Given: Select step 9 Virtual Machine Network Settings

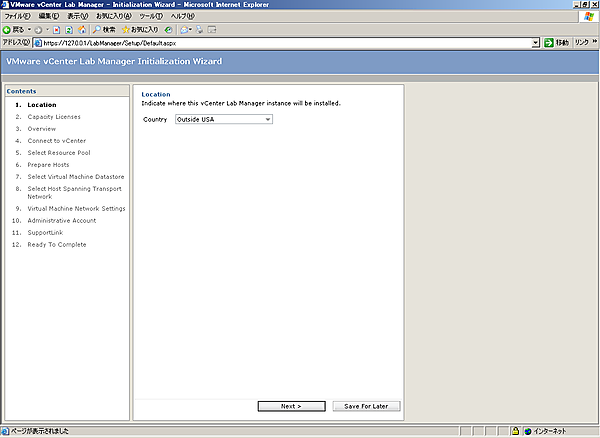Looking at the screenshot, I should click(x=76, y=208).
